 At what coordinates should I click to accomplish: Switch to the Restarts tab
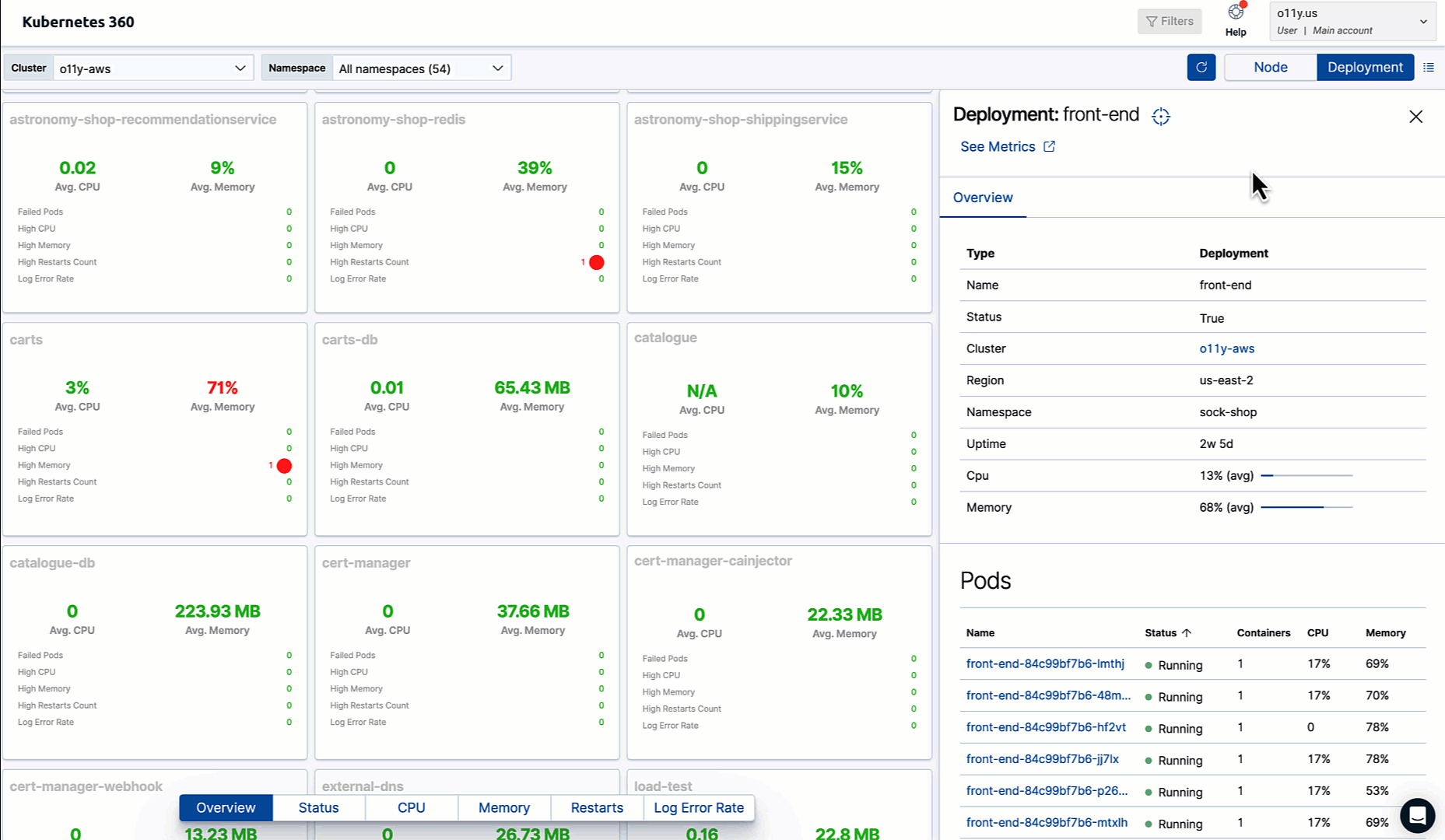(597, 807)
